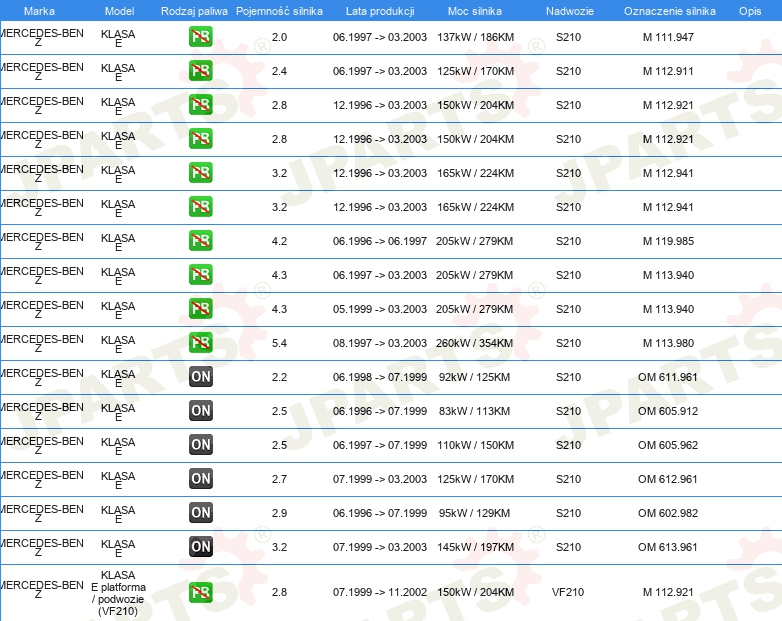The width and height of the screenshot is (782, 621).
Task: Click the Lata produkcji column header
Action: pyautogui.click(x=380, y=11)
